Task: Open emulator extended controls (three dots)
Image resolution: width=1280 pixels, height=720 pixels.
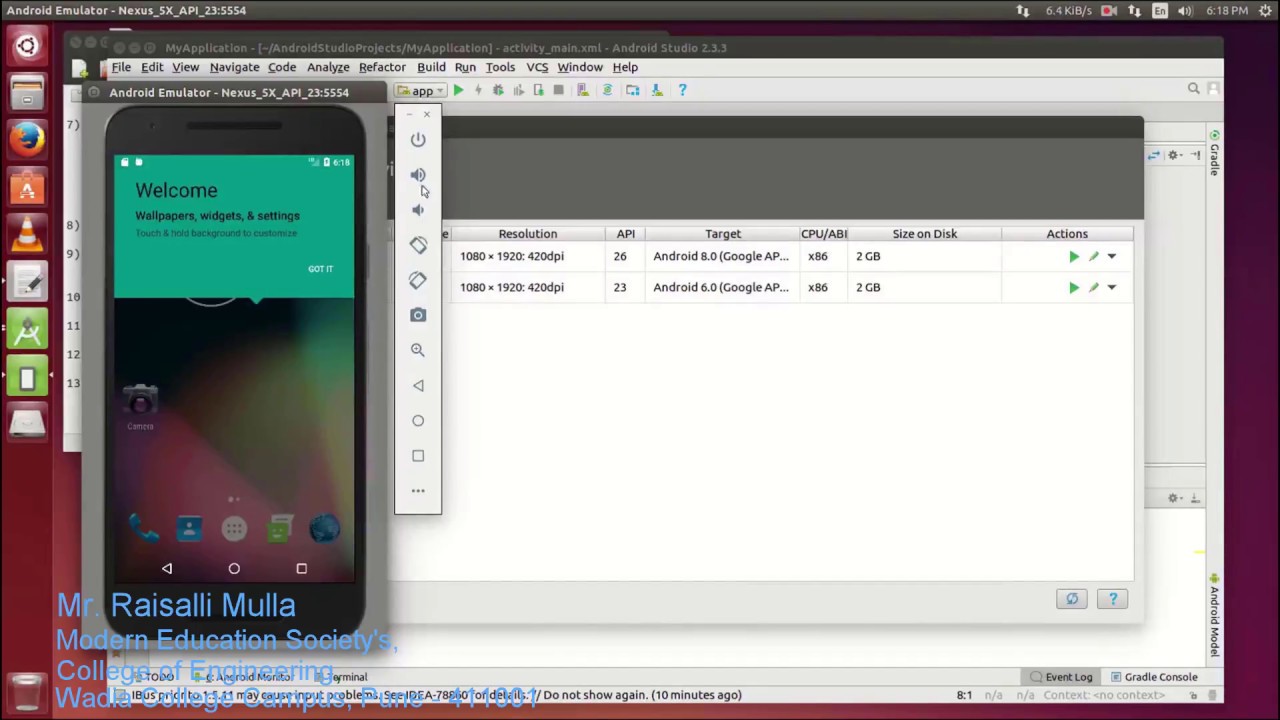Action: point(418,491)
